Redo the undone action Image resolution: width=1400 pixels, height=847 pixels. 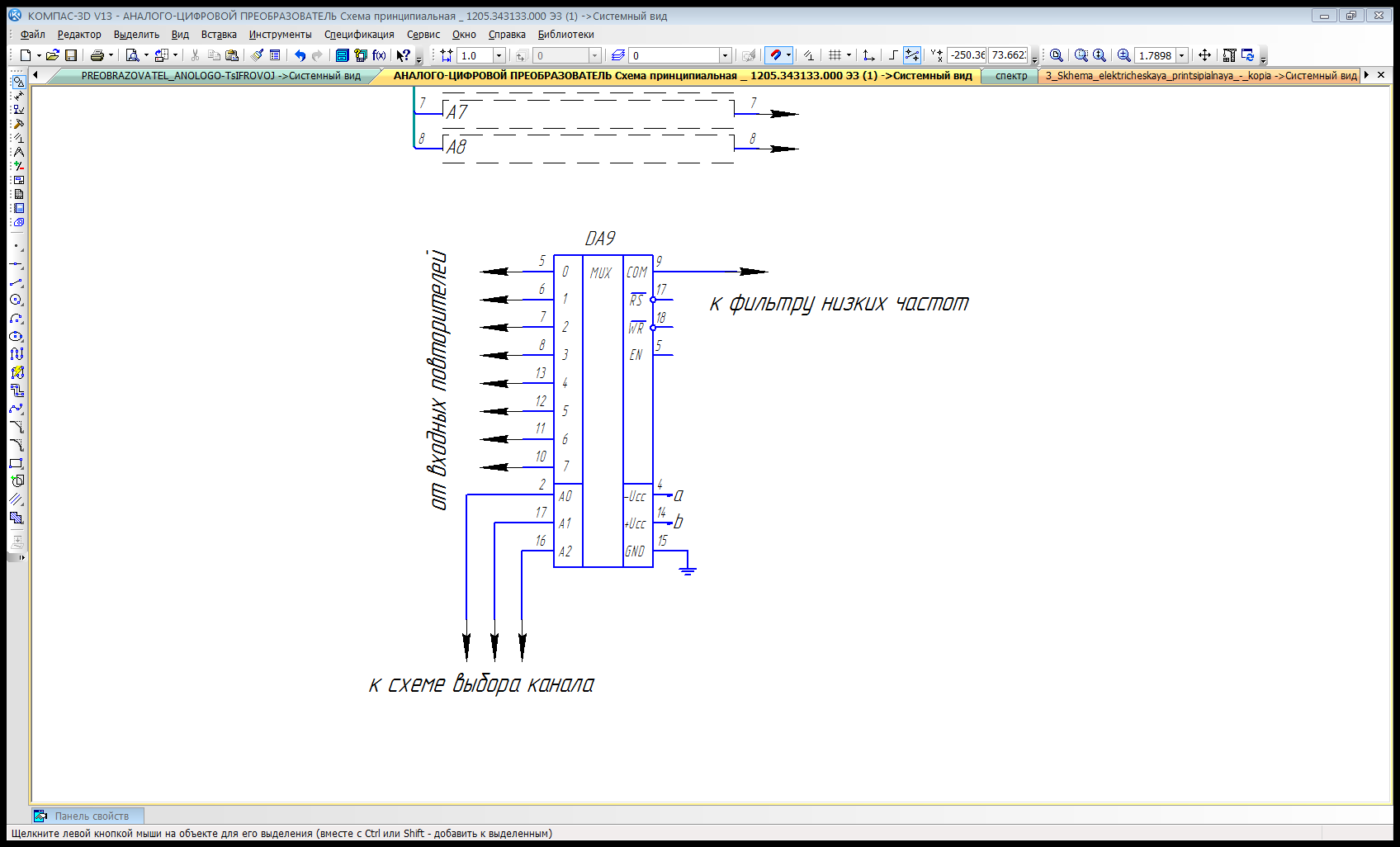click(x=317, y=55)
